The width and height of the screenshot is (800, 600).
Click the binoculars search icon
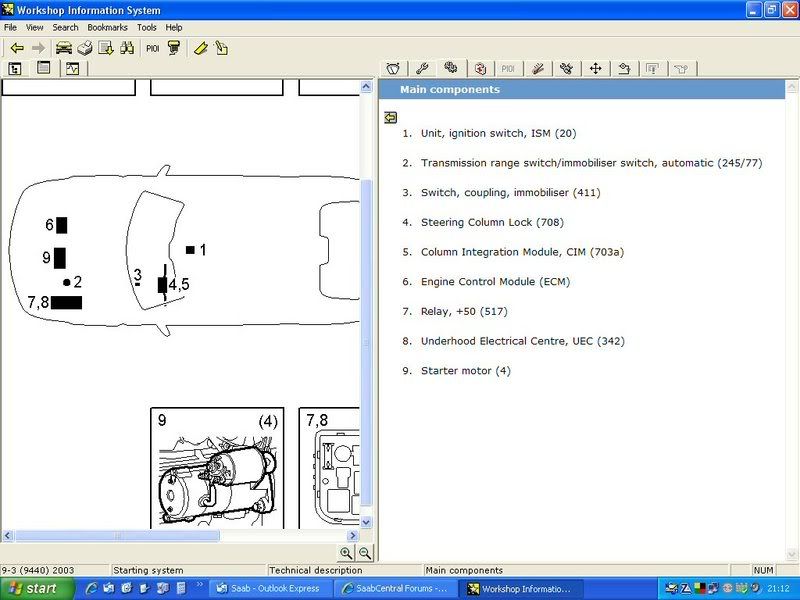click(128, 48)
